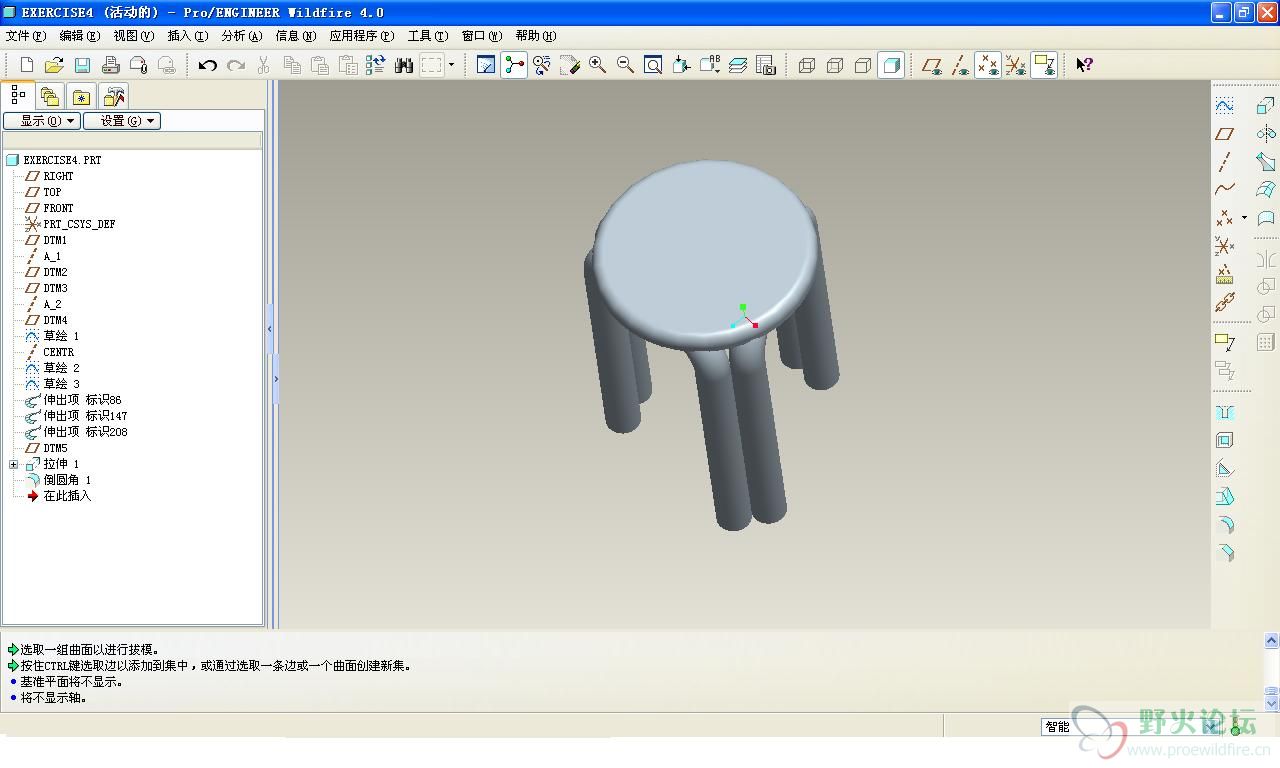Click the Regenerate model icon
This screenshot has height=768, width=1280.
[376, 65]
